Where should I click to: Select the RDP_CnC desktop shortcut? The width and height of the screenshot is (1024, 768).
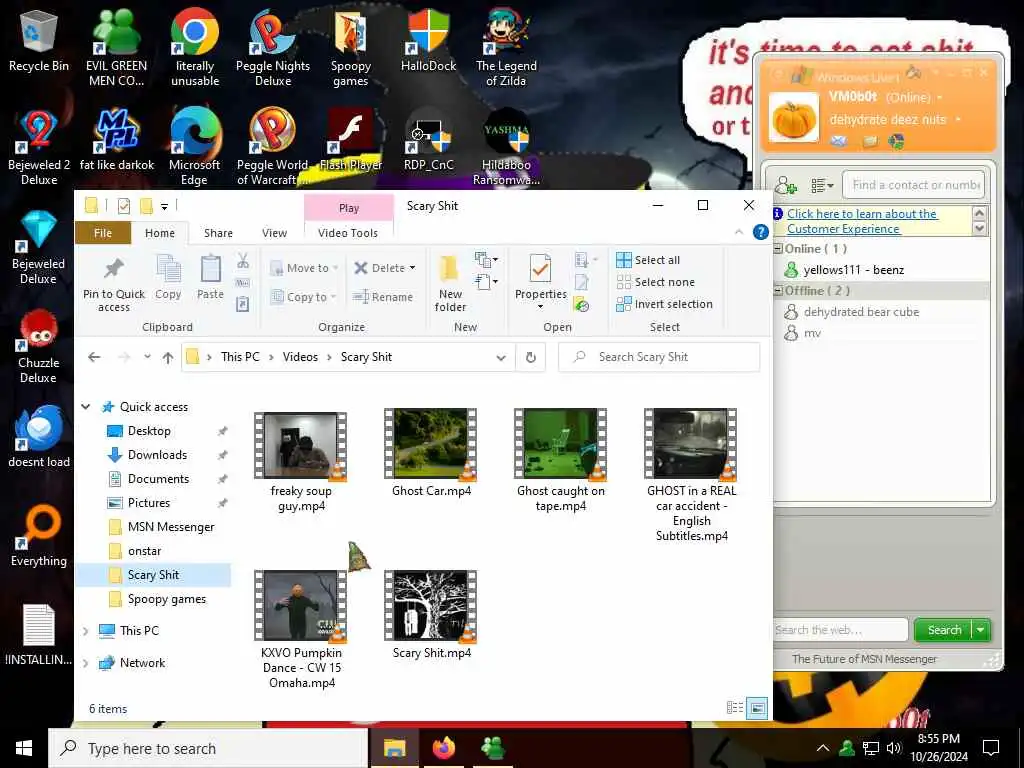428,140
